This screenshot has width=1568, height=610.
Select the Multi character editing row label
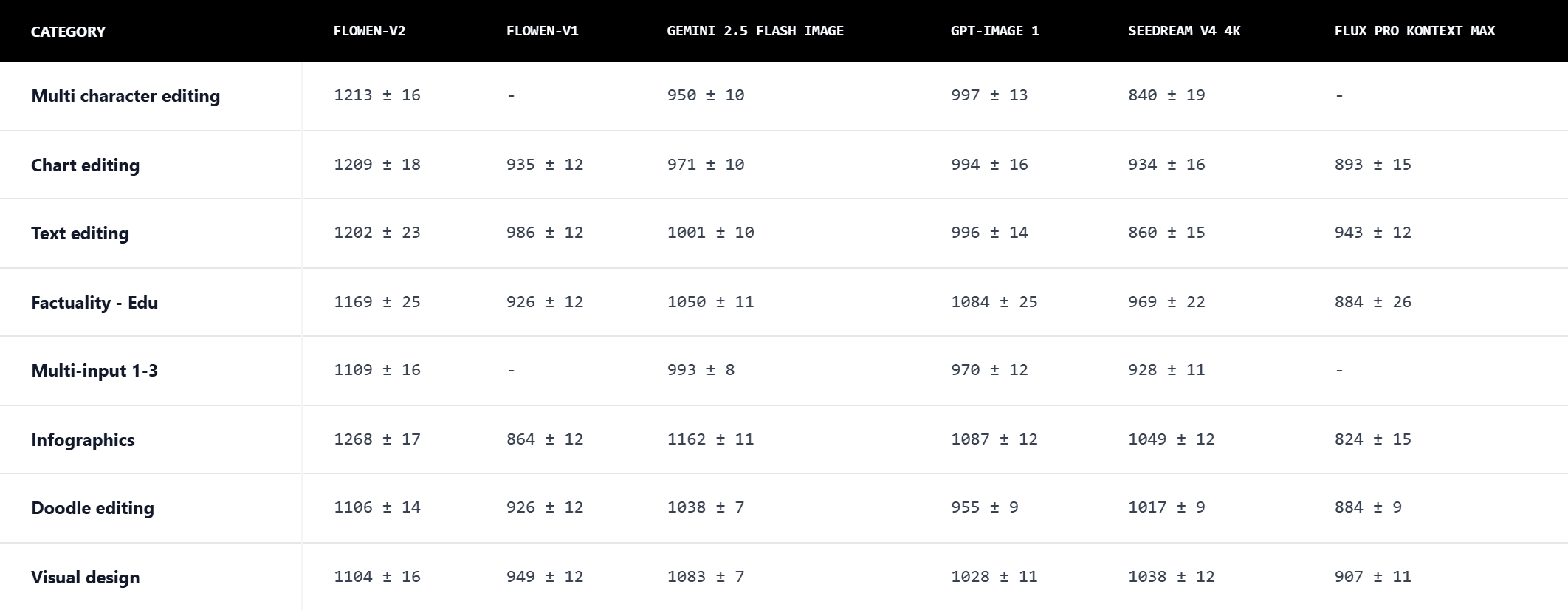pos(125,96)
